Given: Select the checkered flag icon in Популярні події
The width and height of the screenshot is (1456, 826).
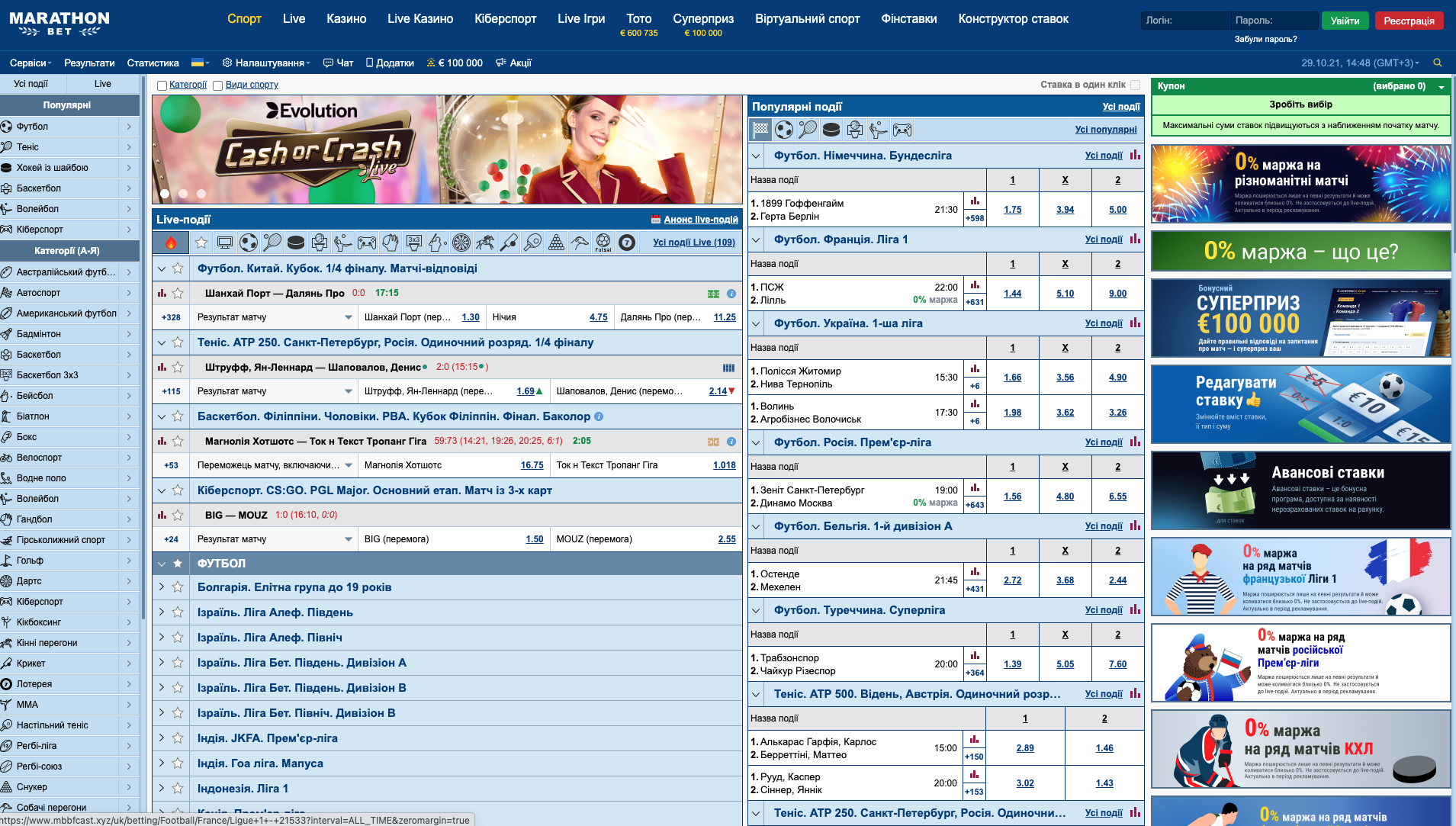Looking at the screenshot, I should (x=760, y=130).
